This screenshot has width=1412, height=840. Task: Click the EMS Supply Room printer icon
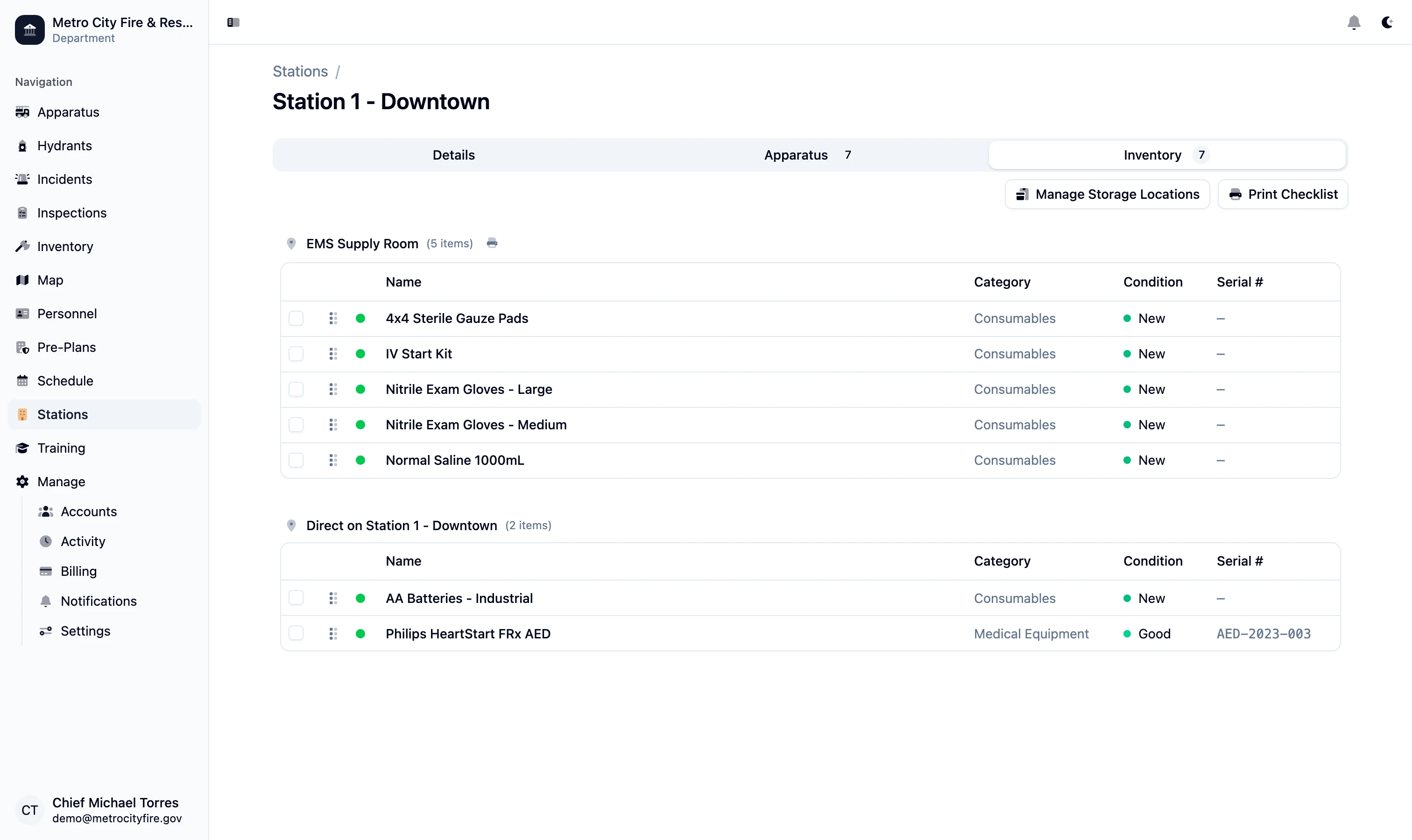tap(492, 244)
